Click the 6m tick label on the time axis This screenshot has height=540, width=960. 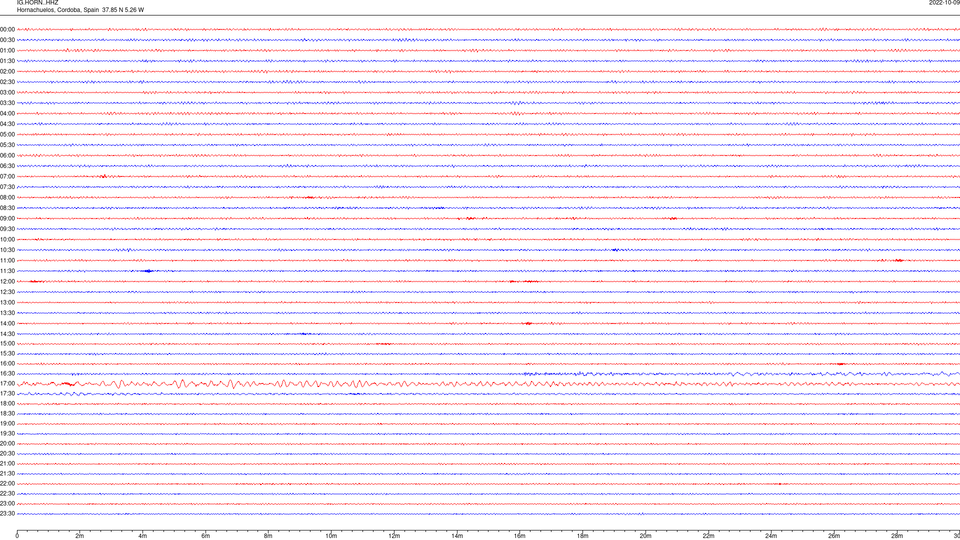(x=206, y=536)
